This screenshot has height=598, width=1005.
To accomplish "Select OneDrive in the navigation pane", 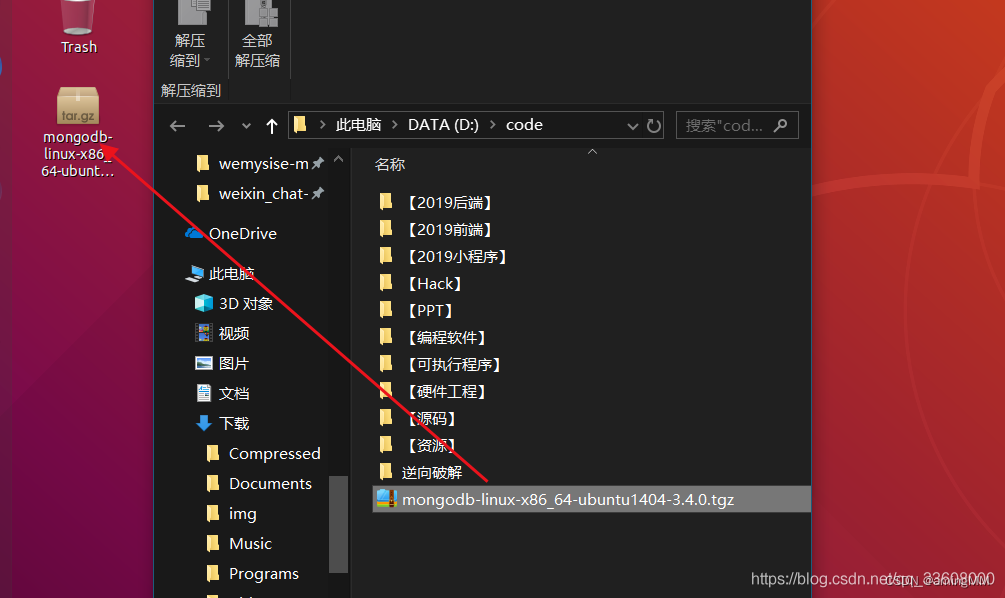I will pyautogui.click(x=231, y=233).
